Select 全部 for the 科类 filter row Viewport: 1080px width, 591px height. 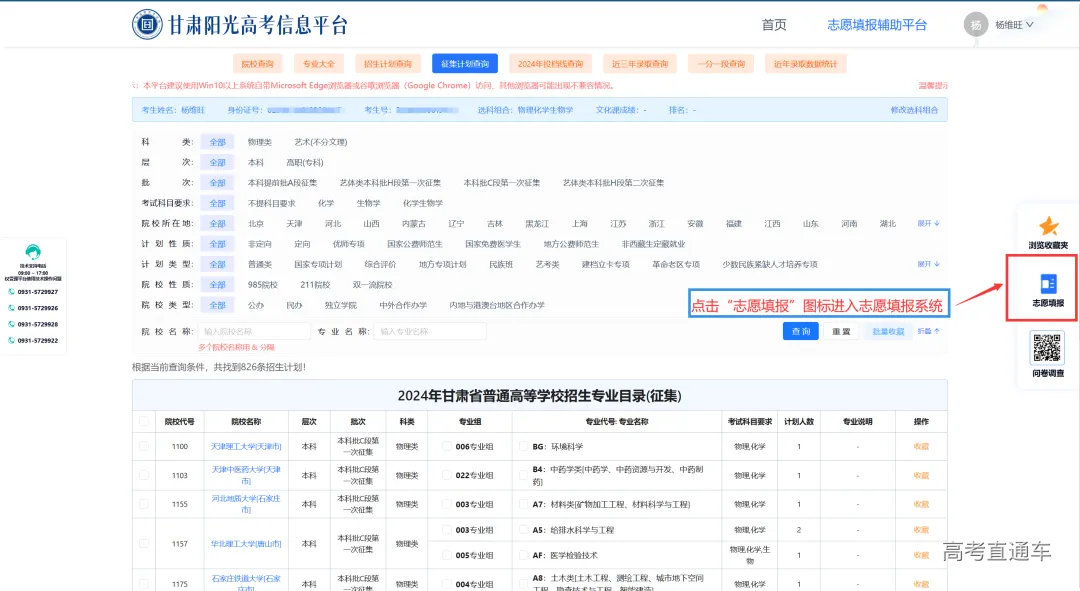coord(217,142)
